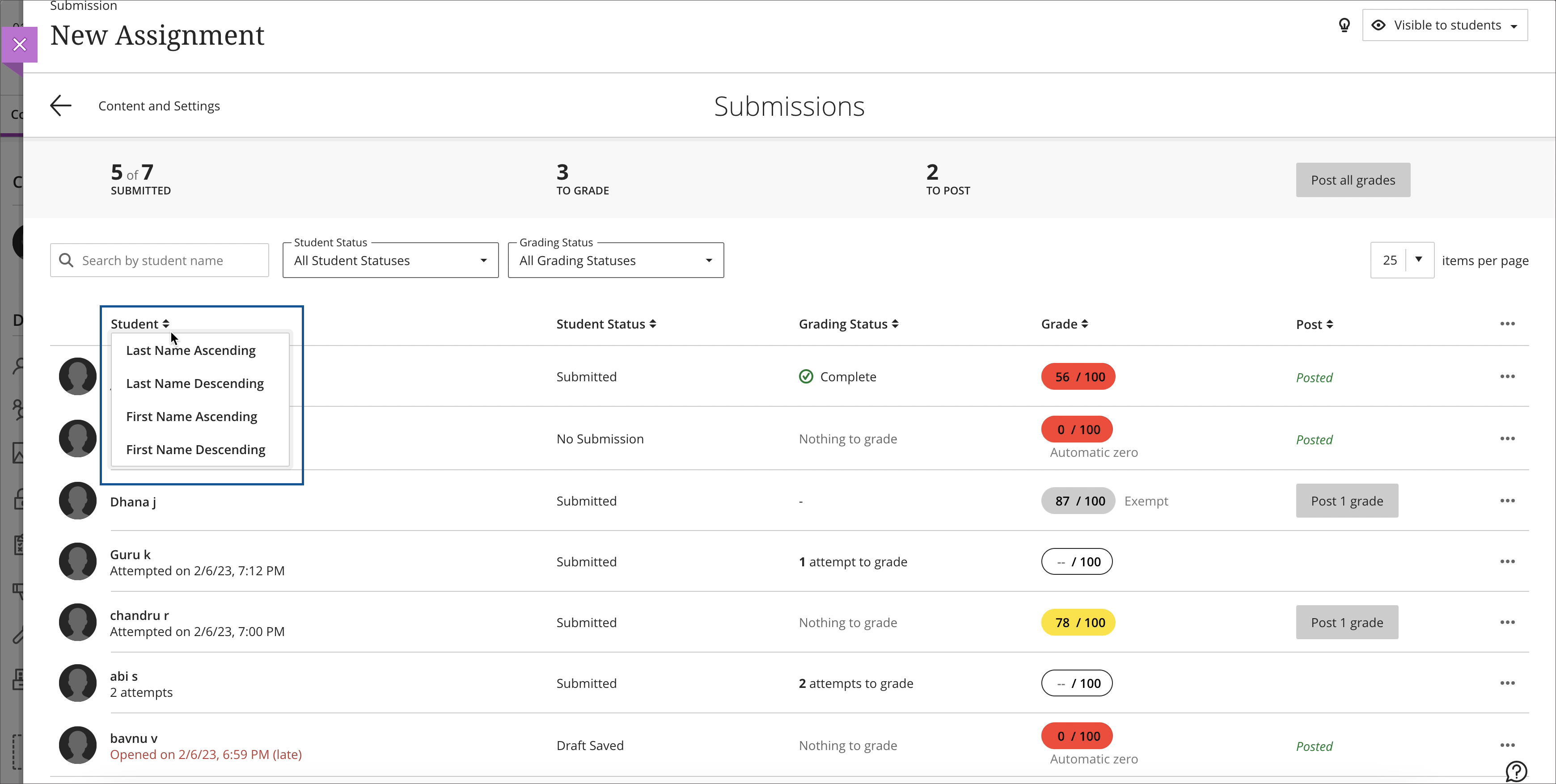
Task: Open more options for Guru k row
Action: tap(1507, 562)
